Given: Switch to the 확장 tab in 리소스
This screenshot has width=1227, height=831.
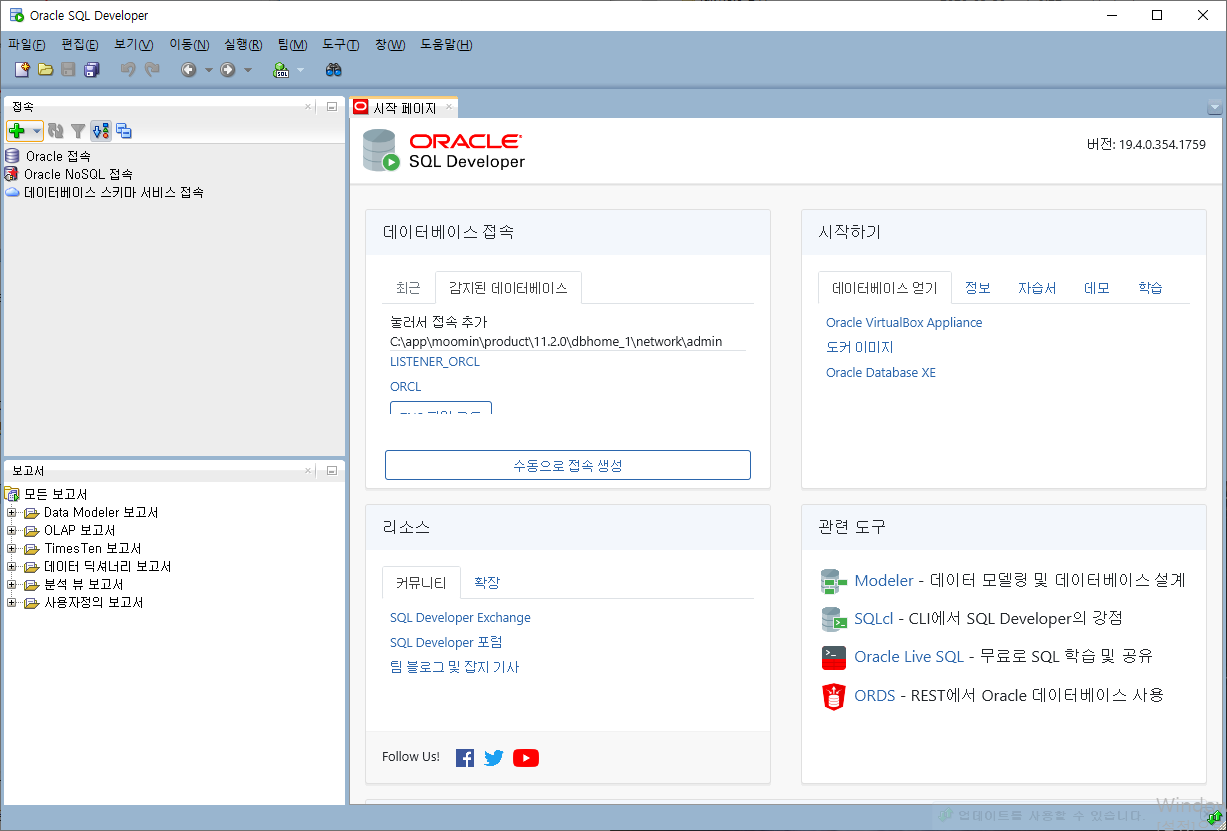Looking at the screenshot, I should coord(487,583).
